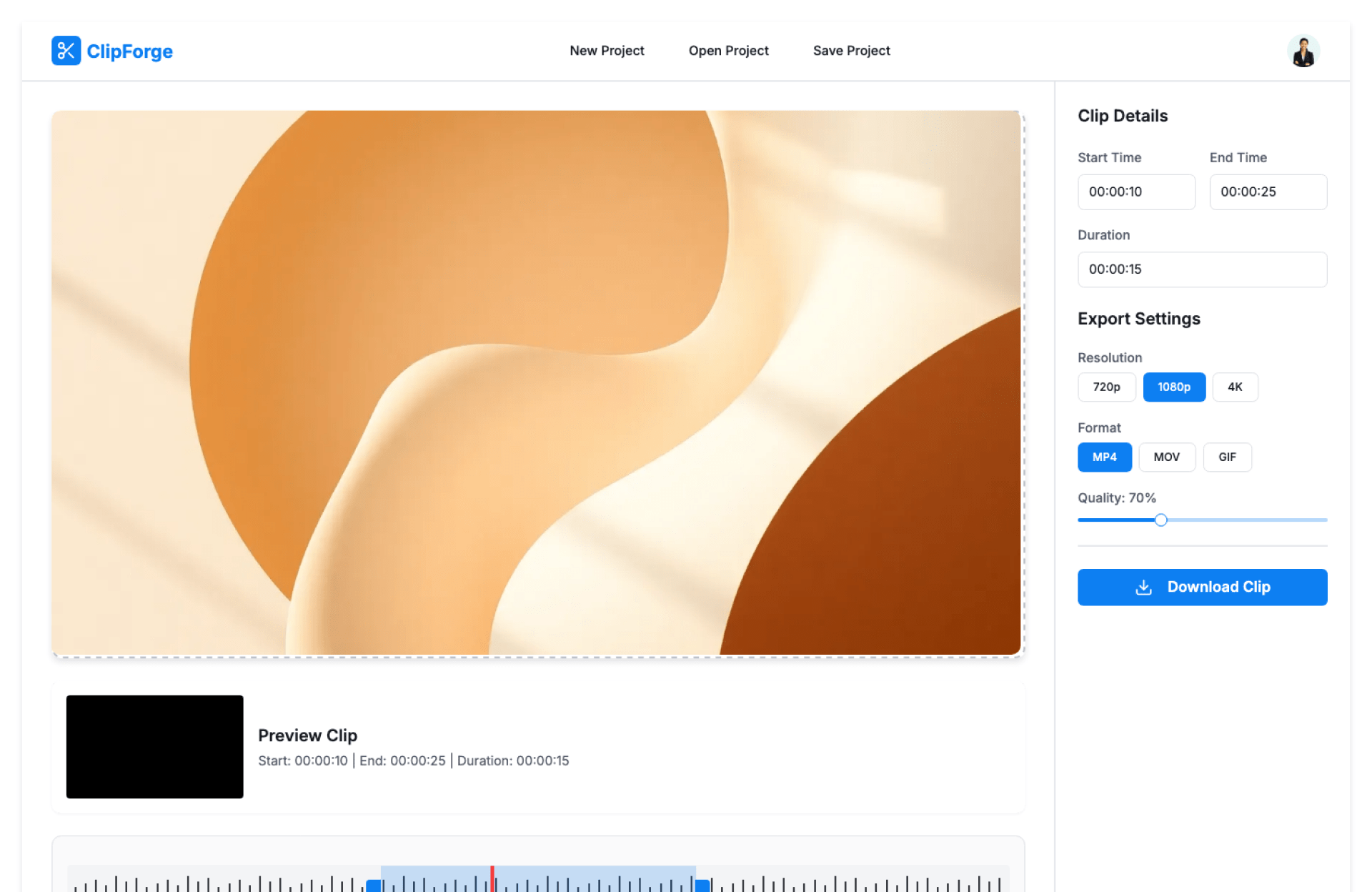Screen dimensions: 1372x892
Task: Click the black Preview Clip thumbnail
Action: (154, 746)
